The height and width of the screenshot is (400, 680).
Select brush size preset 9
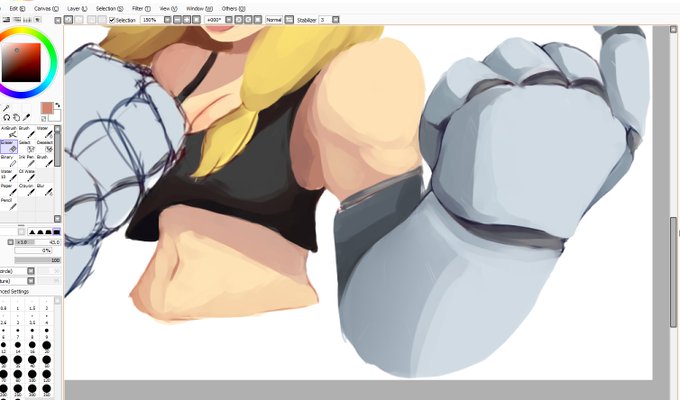[46, 334]
